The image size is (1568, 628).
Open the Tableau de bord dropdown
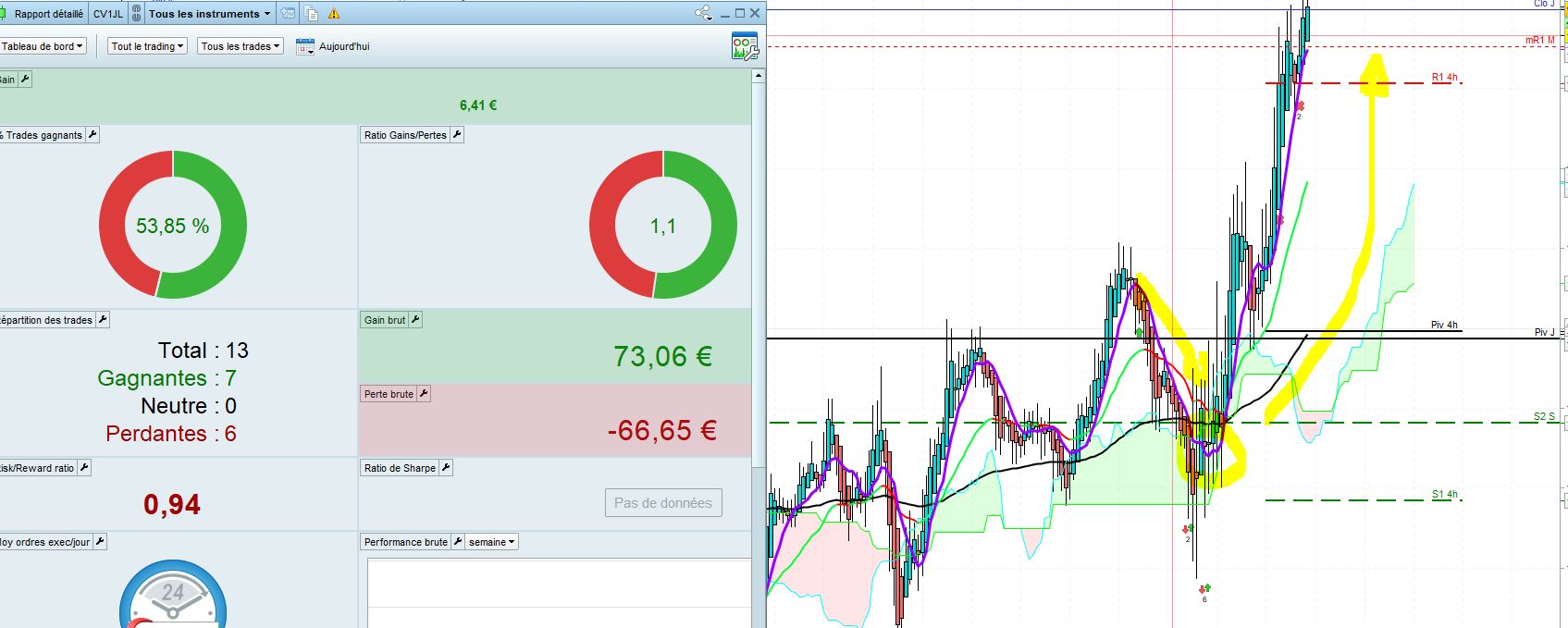click(x=43, y=46)
